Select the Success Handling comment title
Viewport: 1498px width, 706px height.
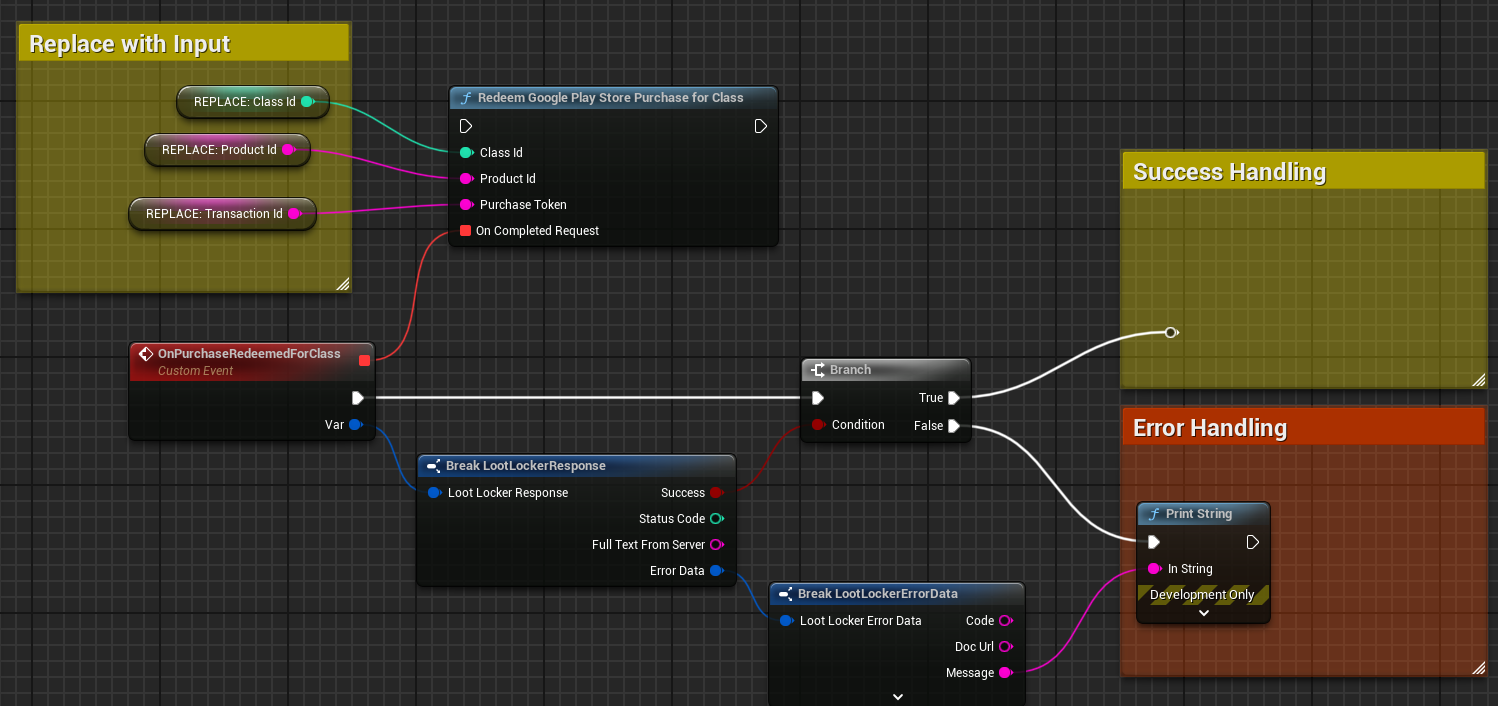pos(1229,172)
